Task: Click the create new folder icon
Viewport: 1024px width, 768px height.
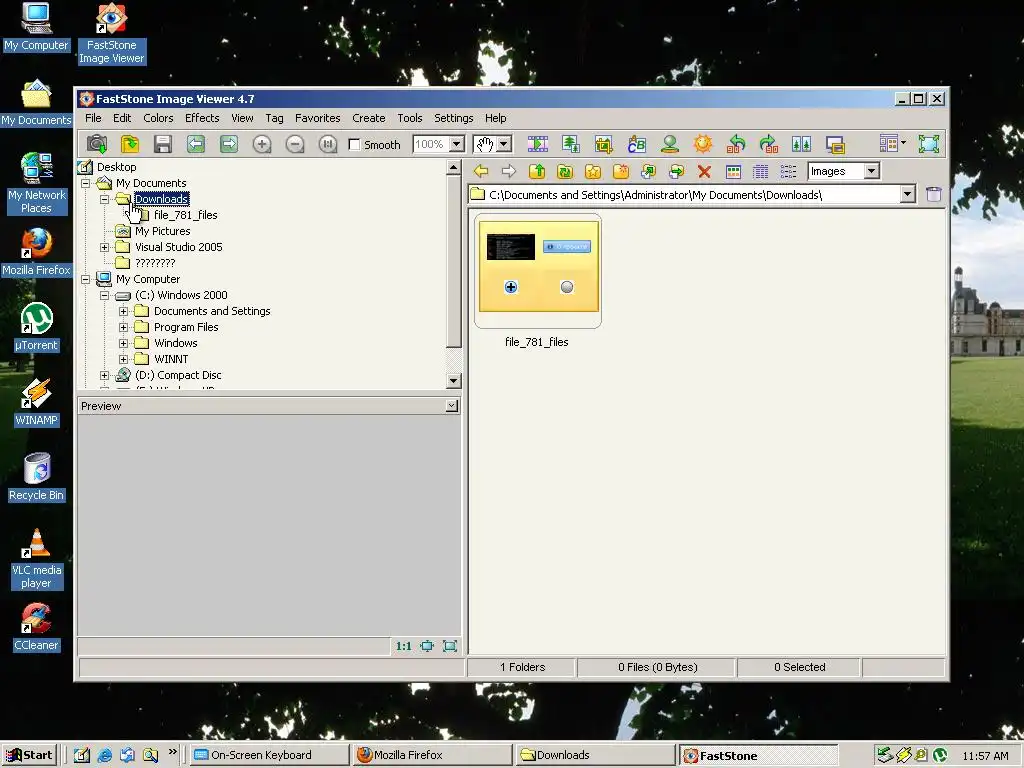Action: (x=621, y=171)
